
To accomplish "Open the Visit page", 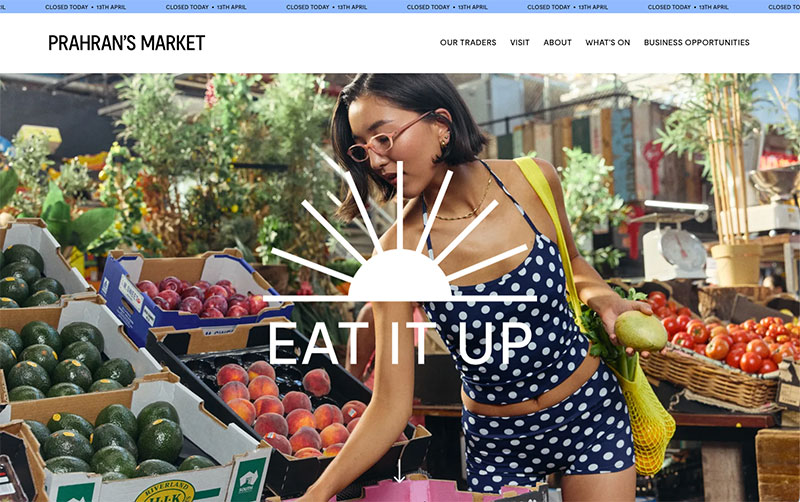I will [519, 42].
